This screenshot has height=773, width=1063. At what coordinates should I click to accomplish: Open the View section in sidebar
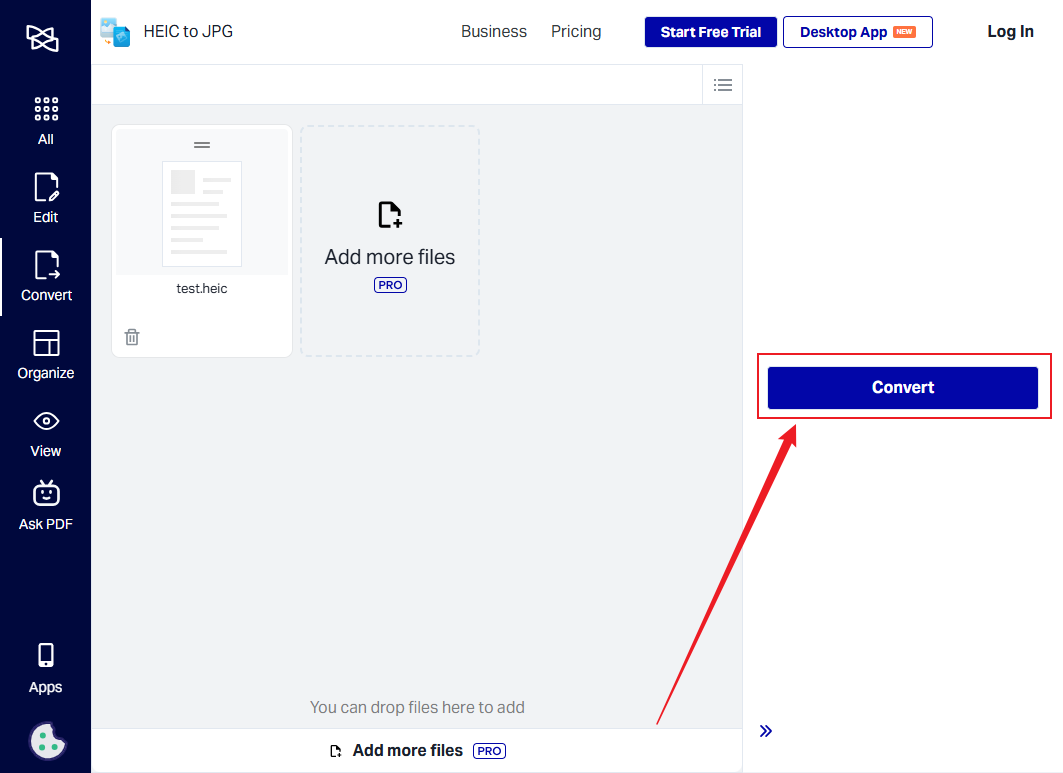pyautogui.click(x=45, y=432)
